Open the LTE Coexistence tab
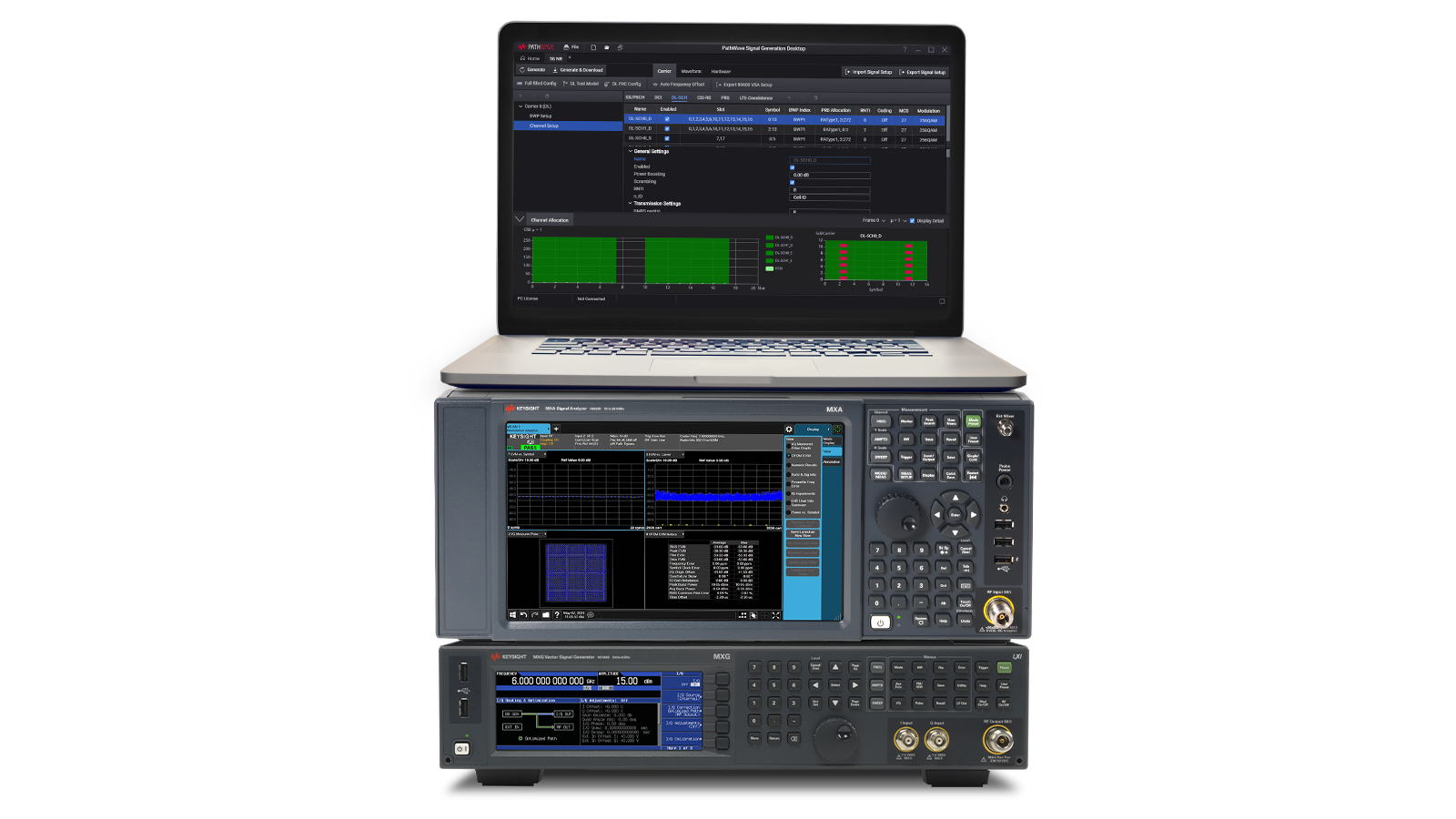Viewport: 1456px width, 819px height. click(756, 97)
